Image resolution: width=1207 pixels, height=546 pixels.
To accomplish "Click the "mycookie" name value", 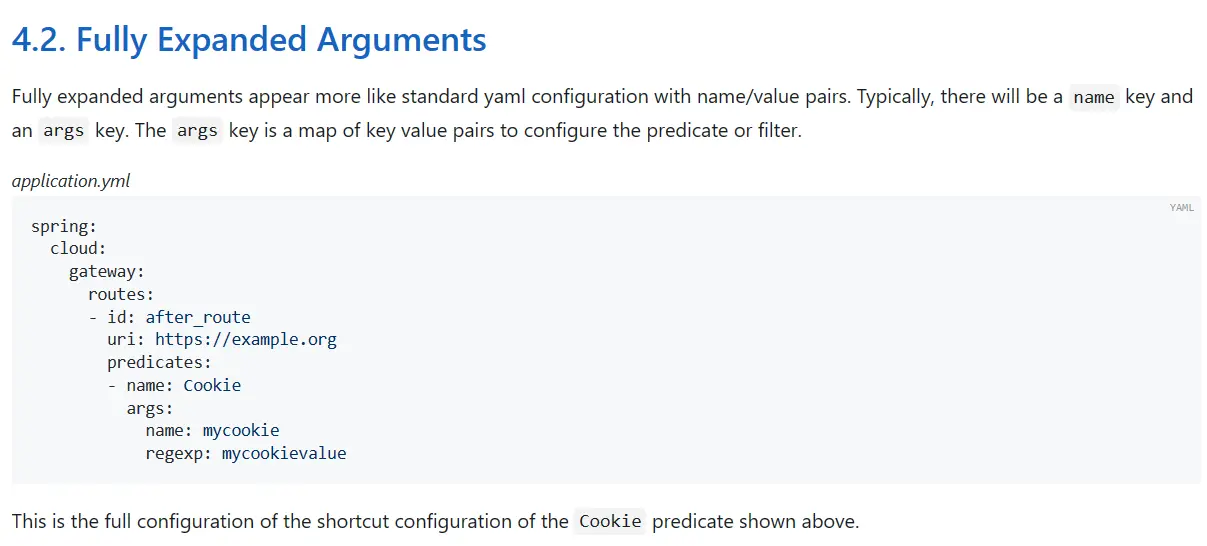I will 241,431.
